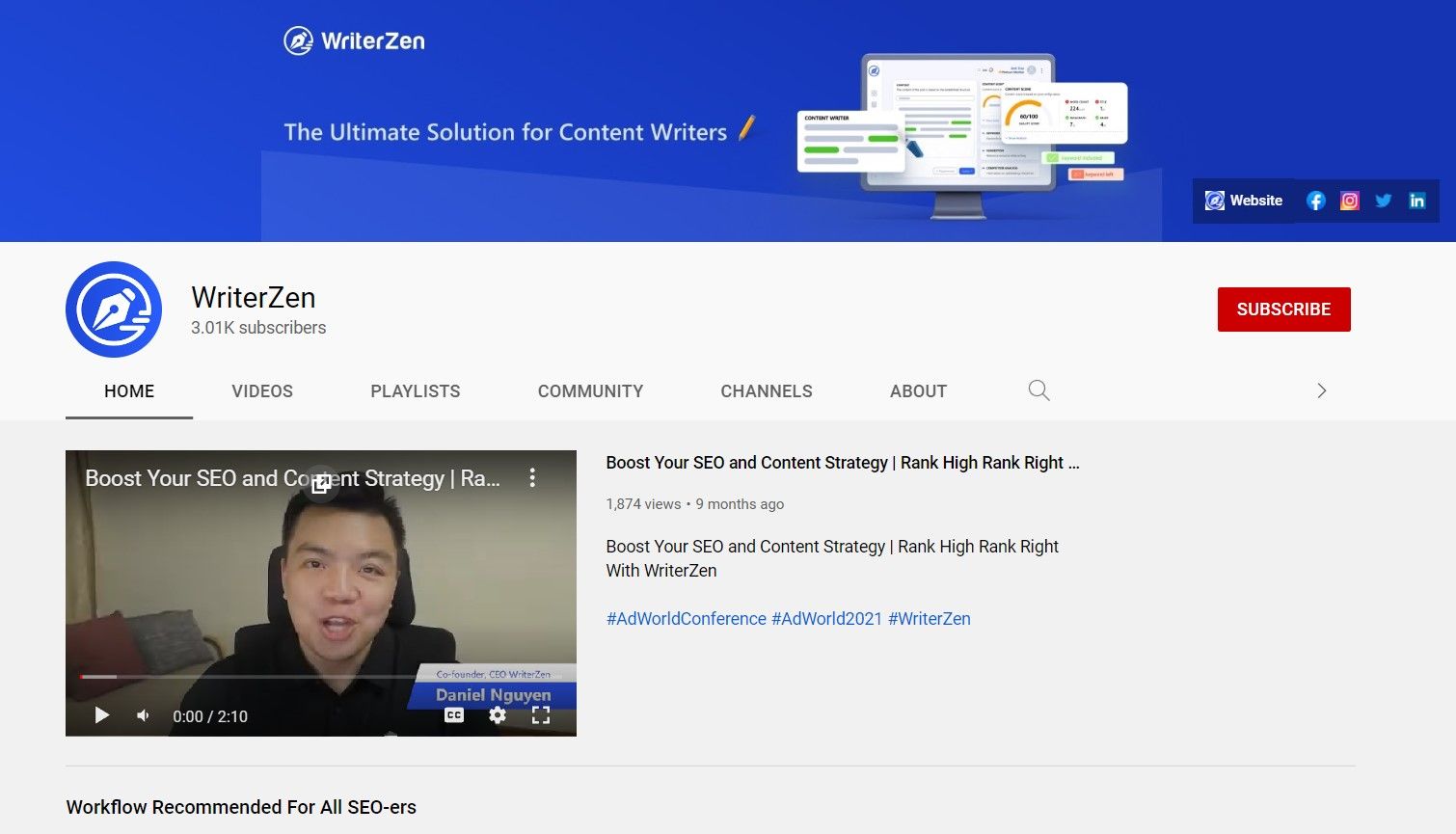This screenshot has height=834, width=1456.
Task: Click the video title overlay in player
Action: click(293, 478)
